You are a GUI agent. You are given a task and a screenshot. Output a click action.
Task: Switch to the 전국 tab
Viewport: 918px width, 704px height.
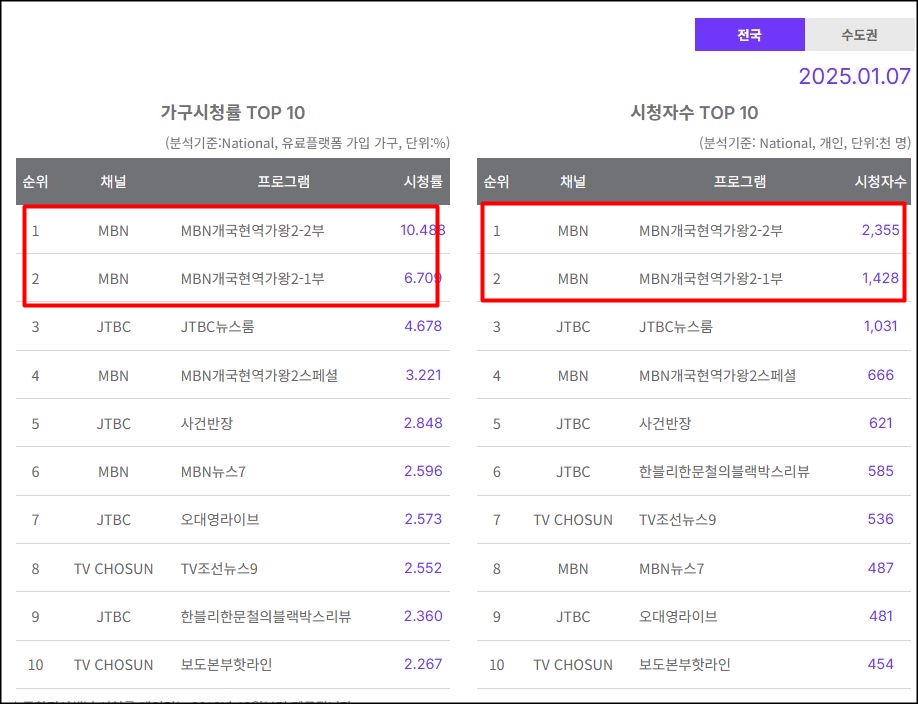(x=749, y=35)
